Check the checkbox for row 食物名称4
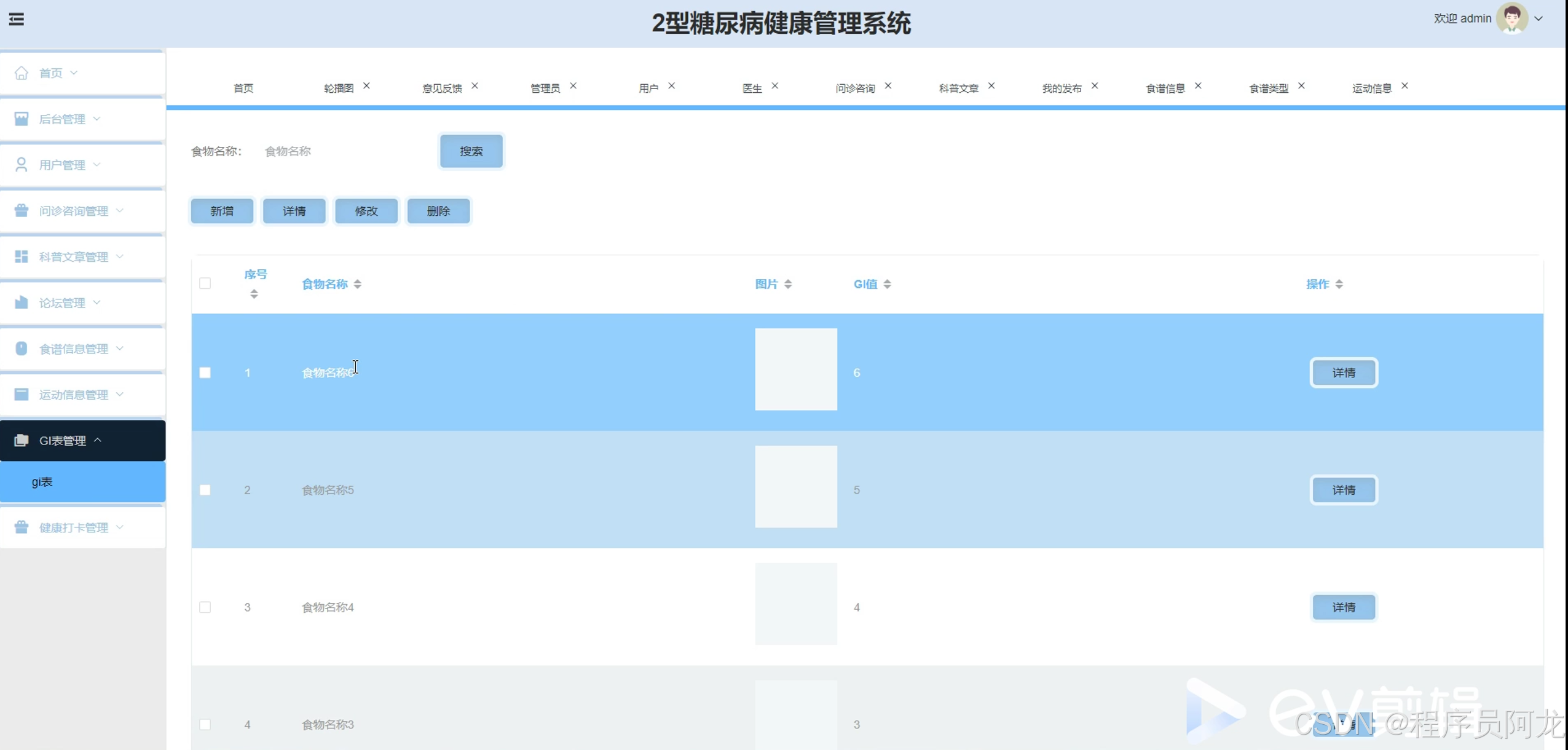 pyautogui.click(x=205, y=607)
